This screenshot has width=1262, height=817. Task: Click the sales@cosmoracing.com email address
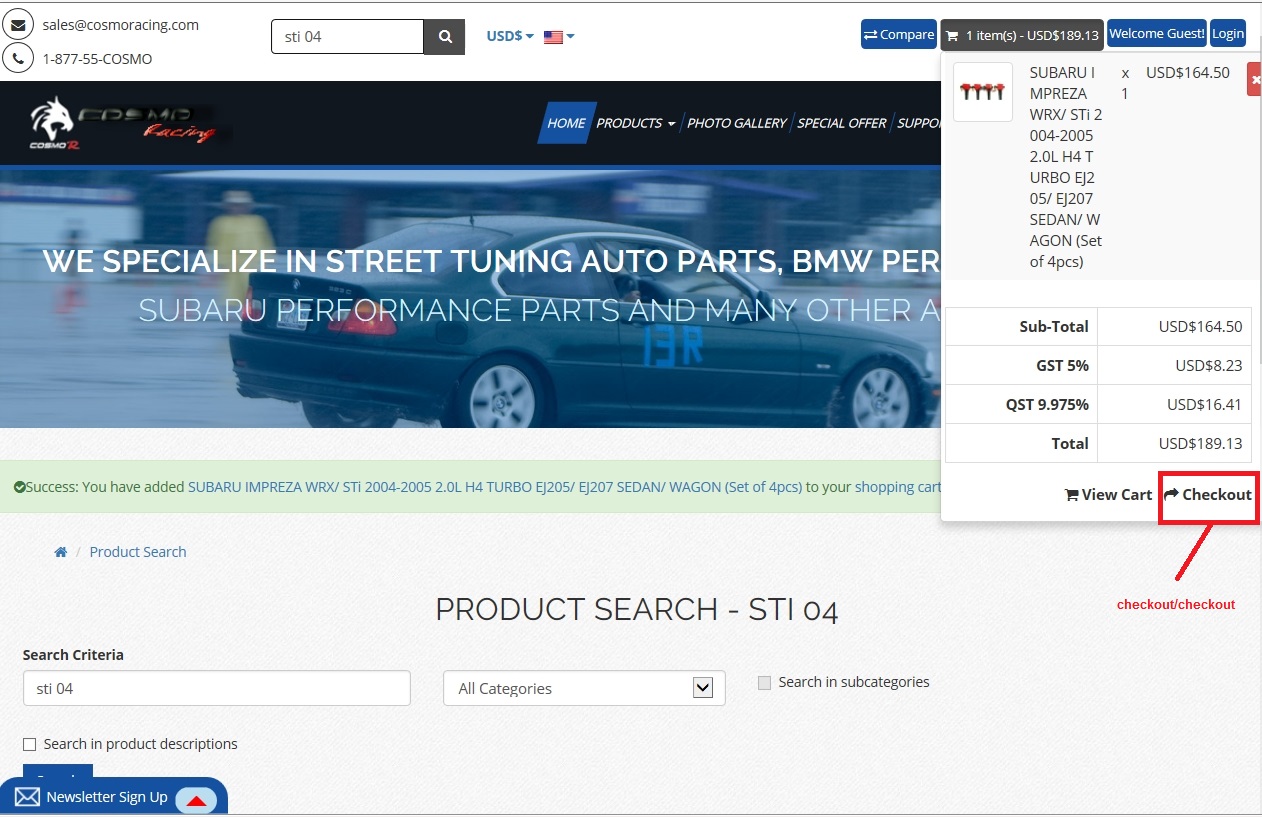point(121,25)
